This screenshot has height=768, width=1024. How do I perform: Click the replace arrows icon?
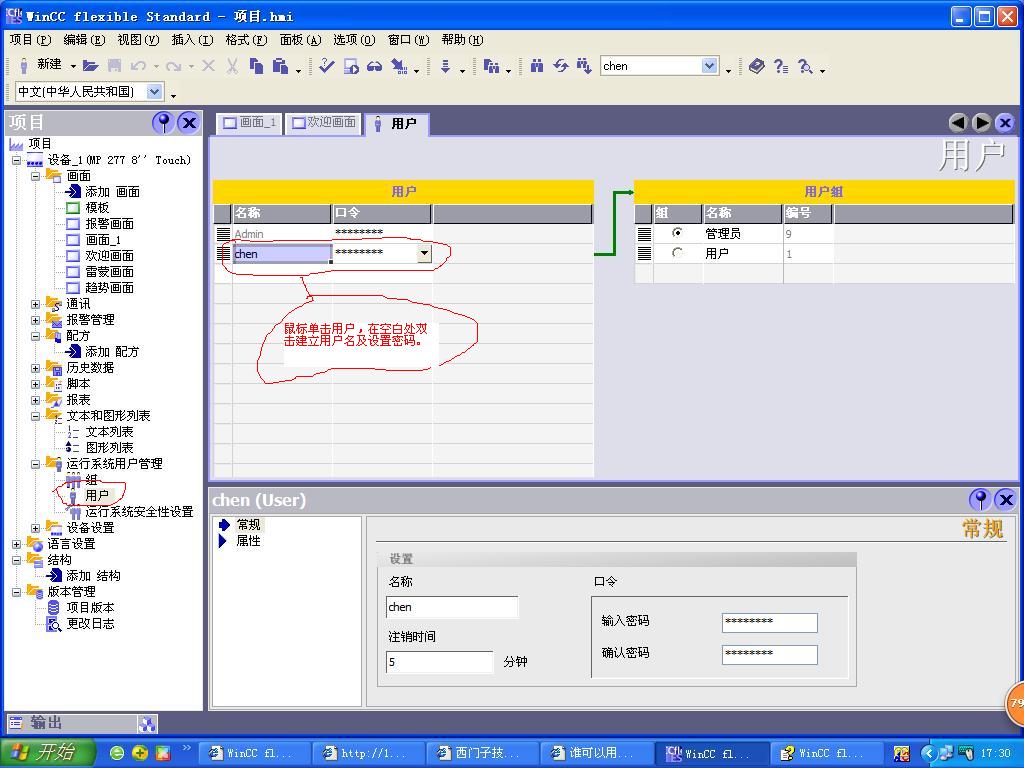click(x=560, y=65)
